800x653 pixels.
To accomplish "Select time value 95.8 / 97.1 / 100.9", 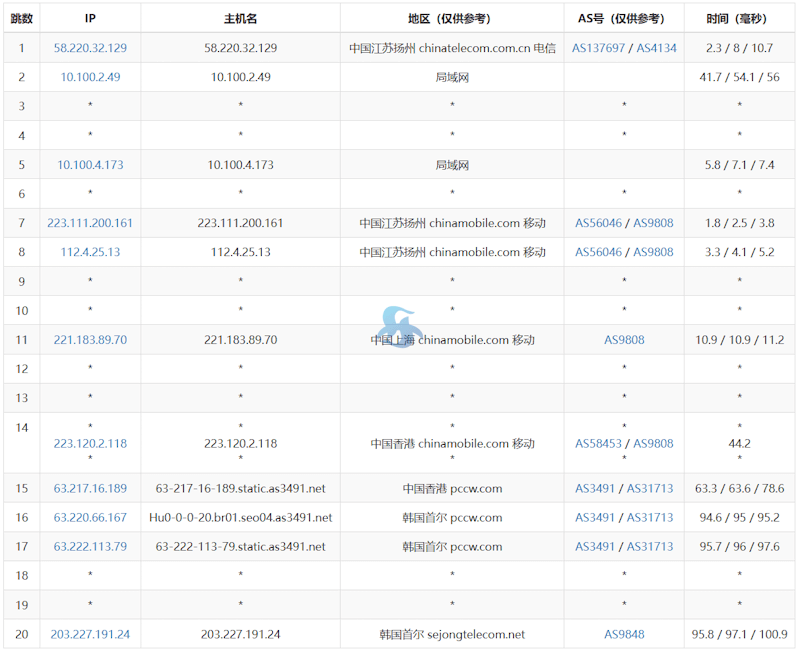I will [739, 634].
